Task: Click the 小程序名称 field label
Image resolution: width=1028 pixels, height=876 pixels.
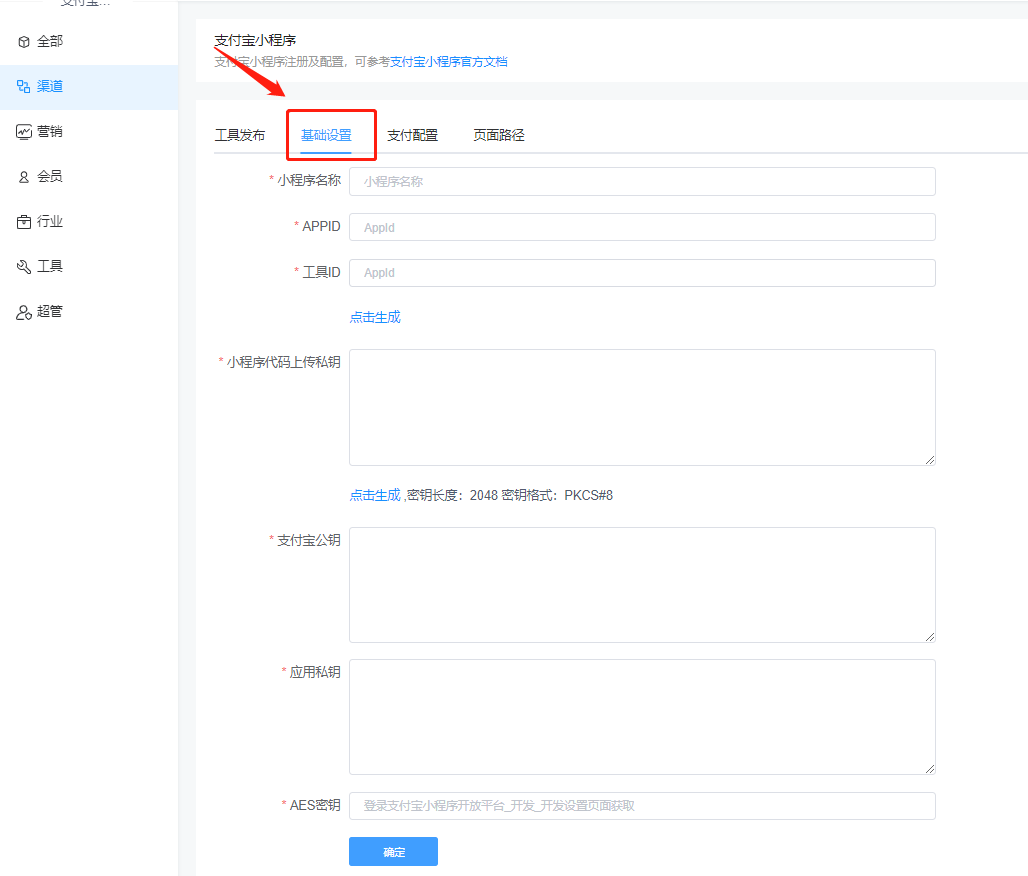Action: (x=309, y=180)
